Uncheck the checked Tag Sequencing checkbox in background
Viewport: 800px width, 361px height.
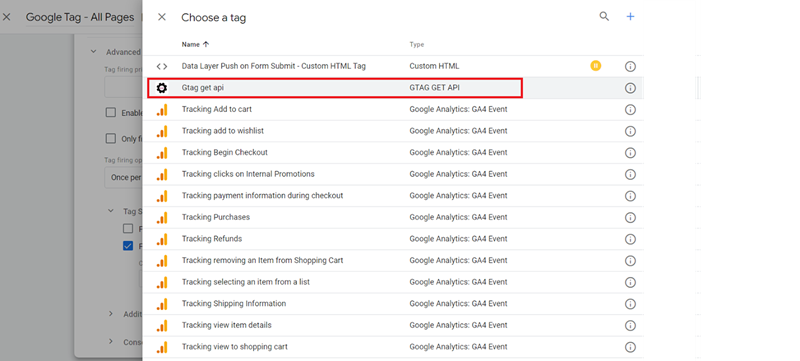tap(128, 246)
